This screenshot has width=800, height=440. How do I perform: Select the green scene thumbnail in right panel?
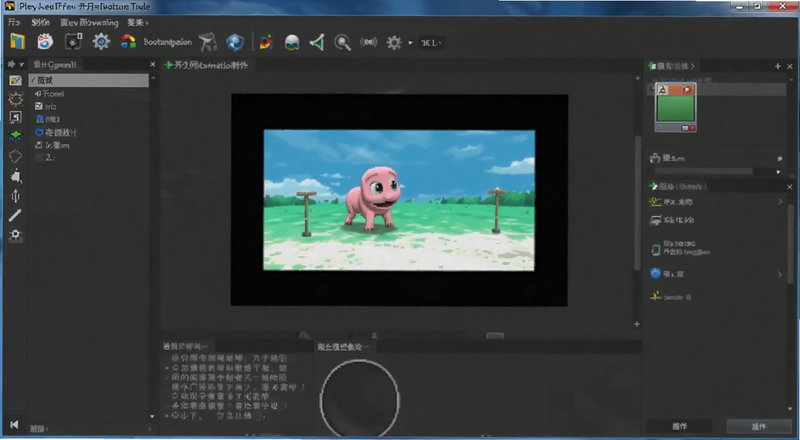coord(676,108)
